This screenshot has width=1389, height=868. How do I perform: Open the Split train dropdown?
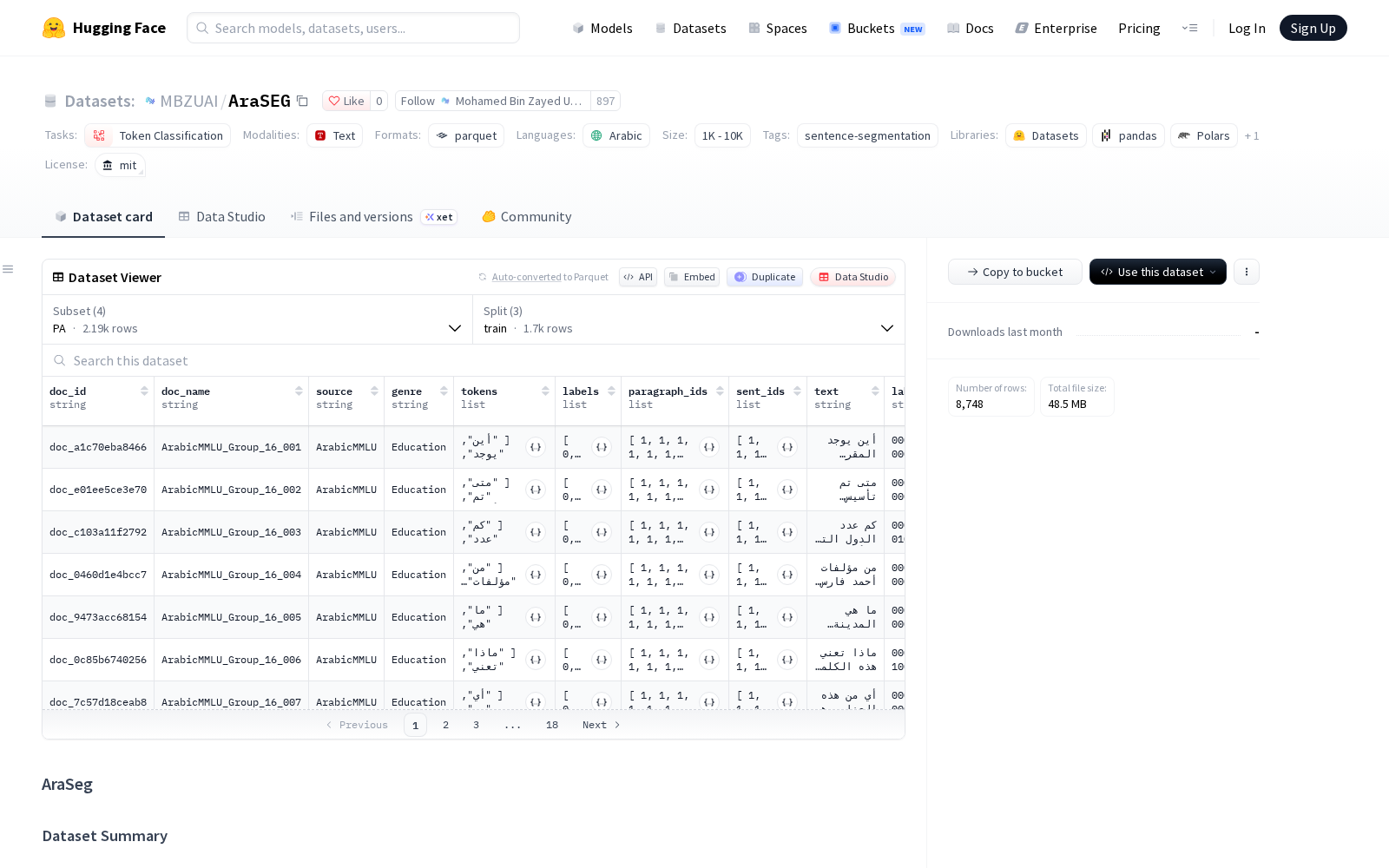(x=688, y=319)
